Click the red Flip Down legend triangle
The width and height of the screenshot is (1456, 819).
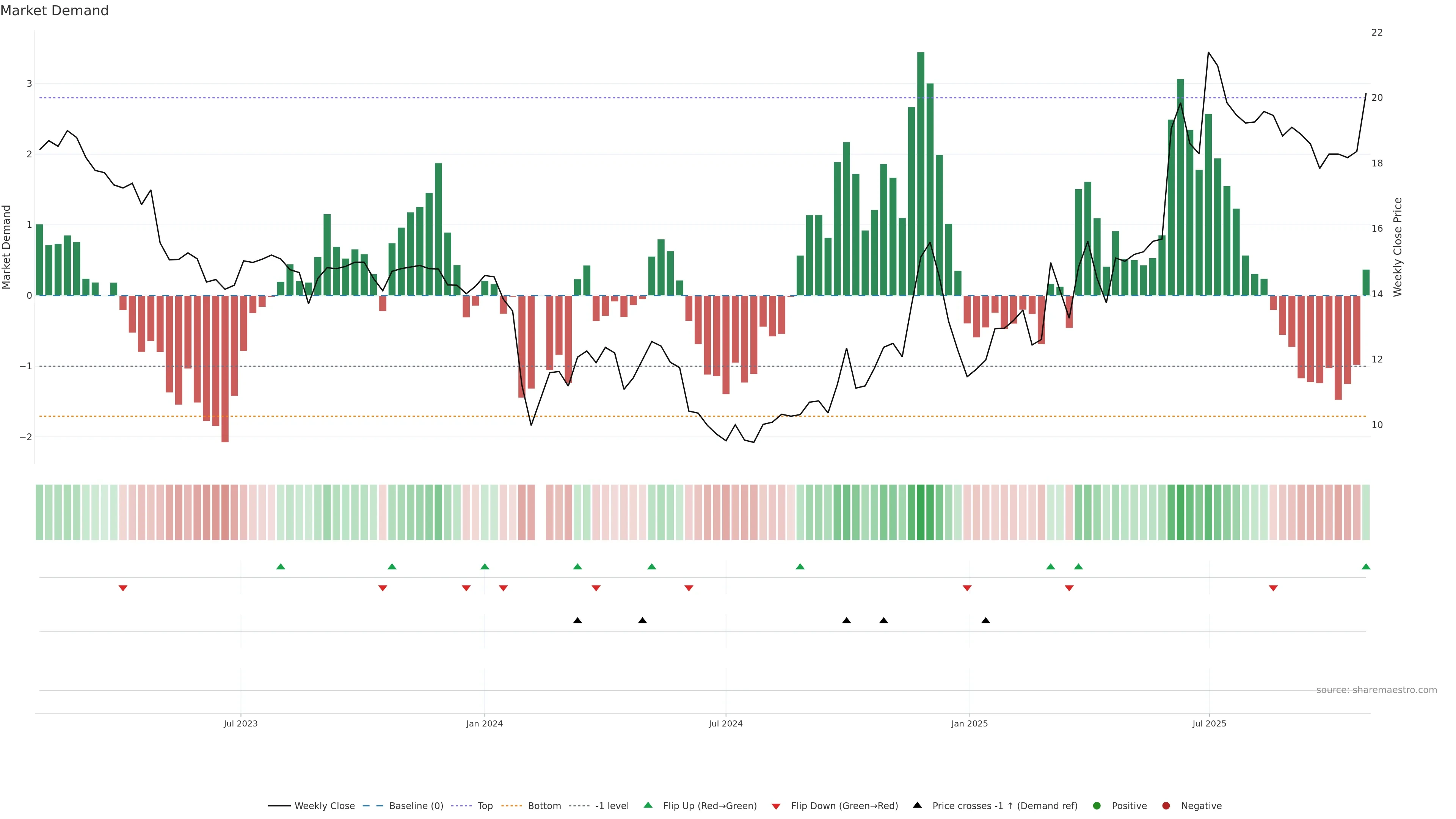(x=776, y=806)
